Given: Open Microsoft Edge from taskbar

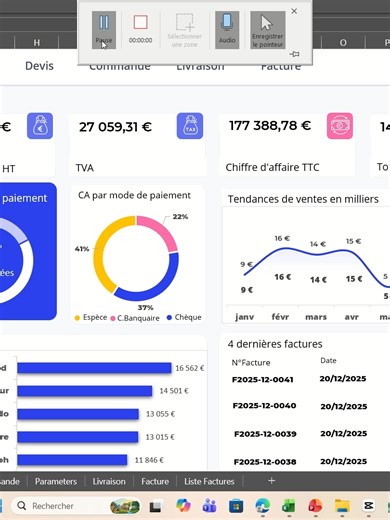Looking at the screenshot, I should click(263, 506).
